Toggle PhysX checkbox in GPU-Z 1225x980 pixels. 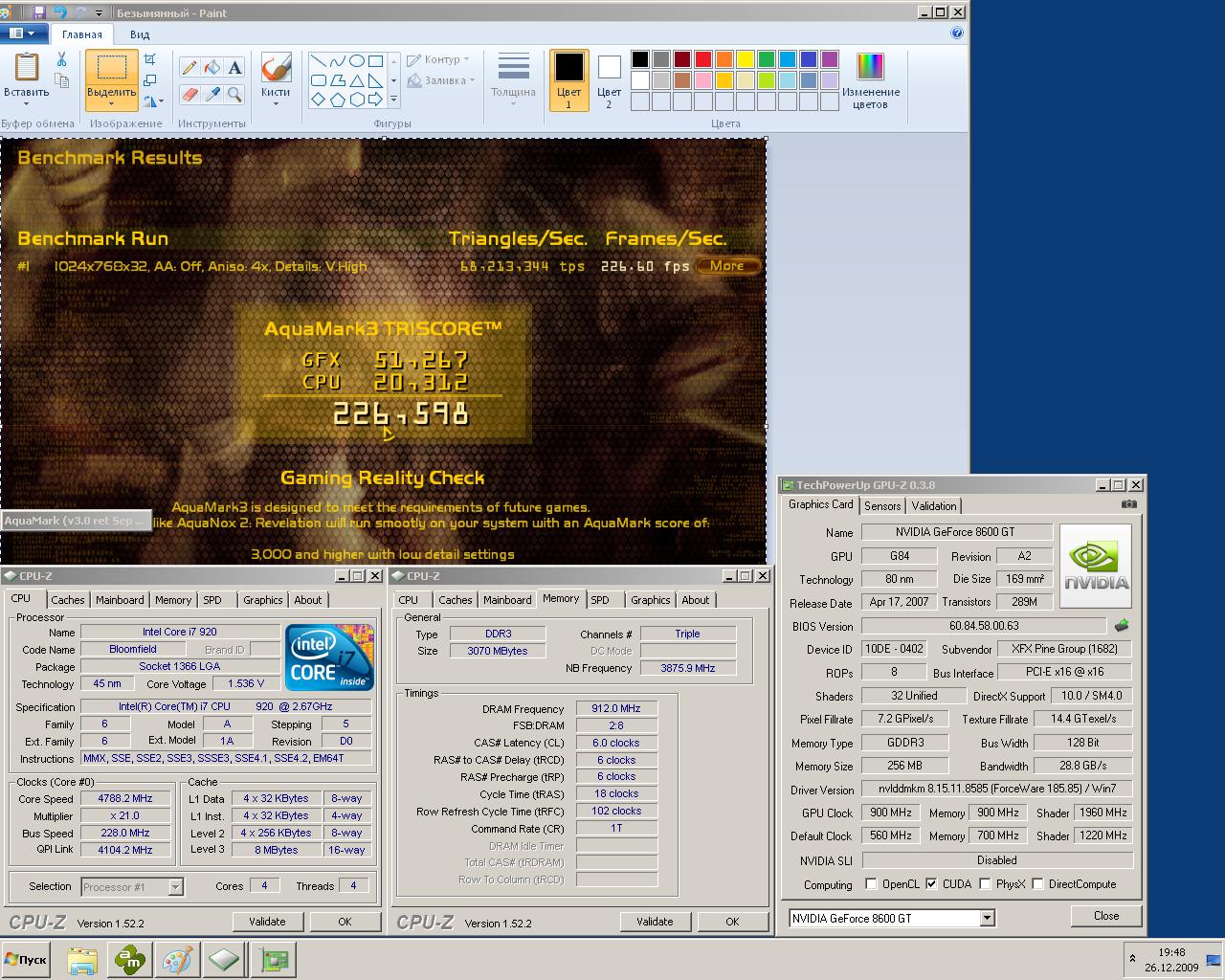pos(985,884)
